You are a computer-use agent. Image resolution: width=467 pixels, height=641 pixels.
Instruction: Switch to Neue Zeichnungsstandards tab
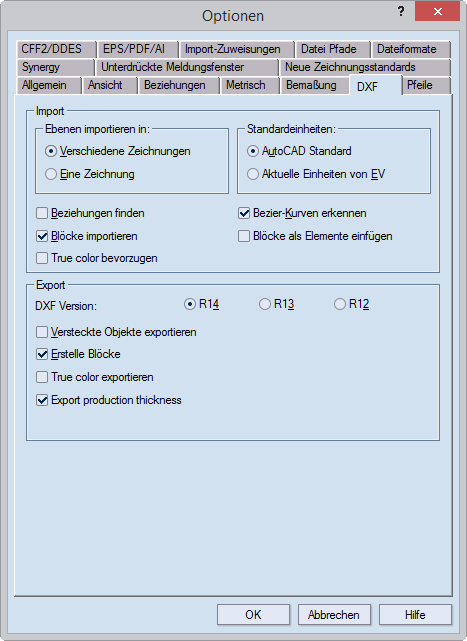[365, 67]
